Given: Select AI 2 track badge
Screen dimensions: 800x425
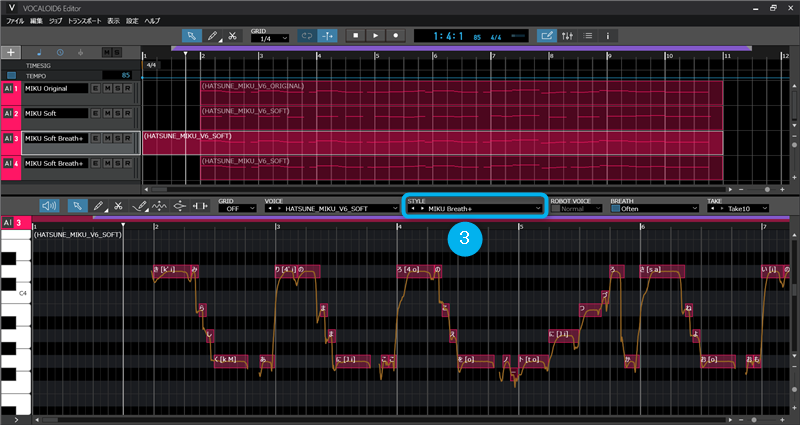Looking at the screenshot, I should tap(11, 113).
